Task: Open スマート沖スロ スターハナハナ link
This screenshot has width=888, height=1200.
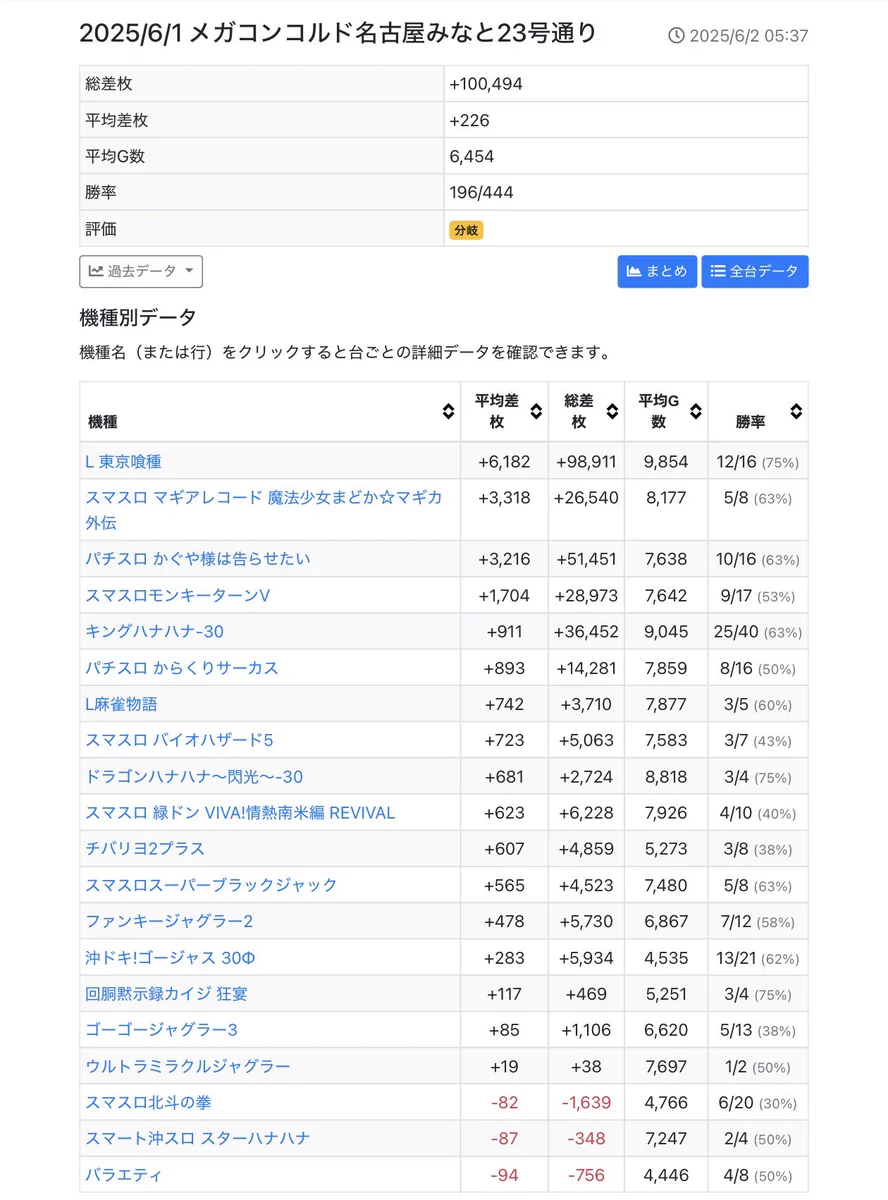Action: [x=198, y=1139]
